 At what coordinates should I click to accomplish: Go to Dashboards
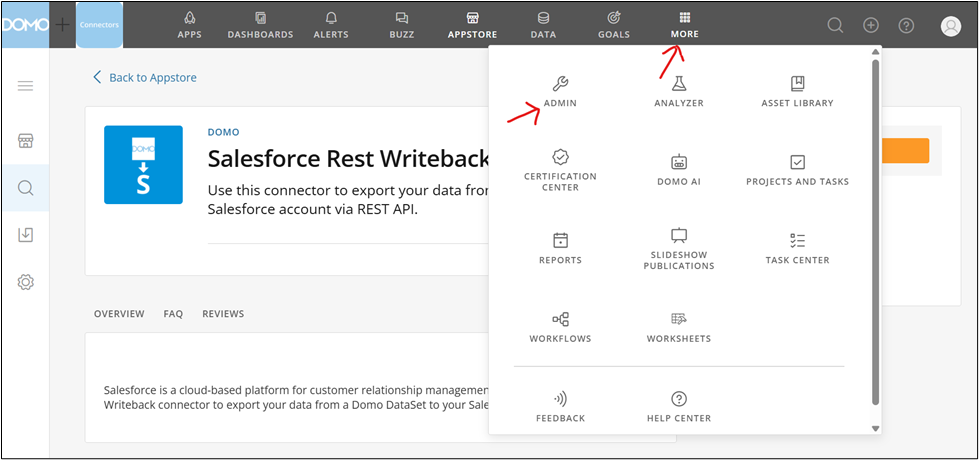click(260, 26)
